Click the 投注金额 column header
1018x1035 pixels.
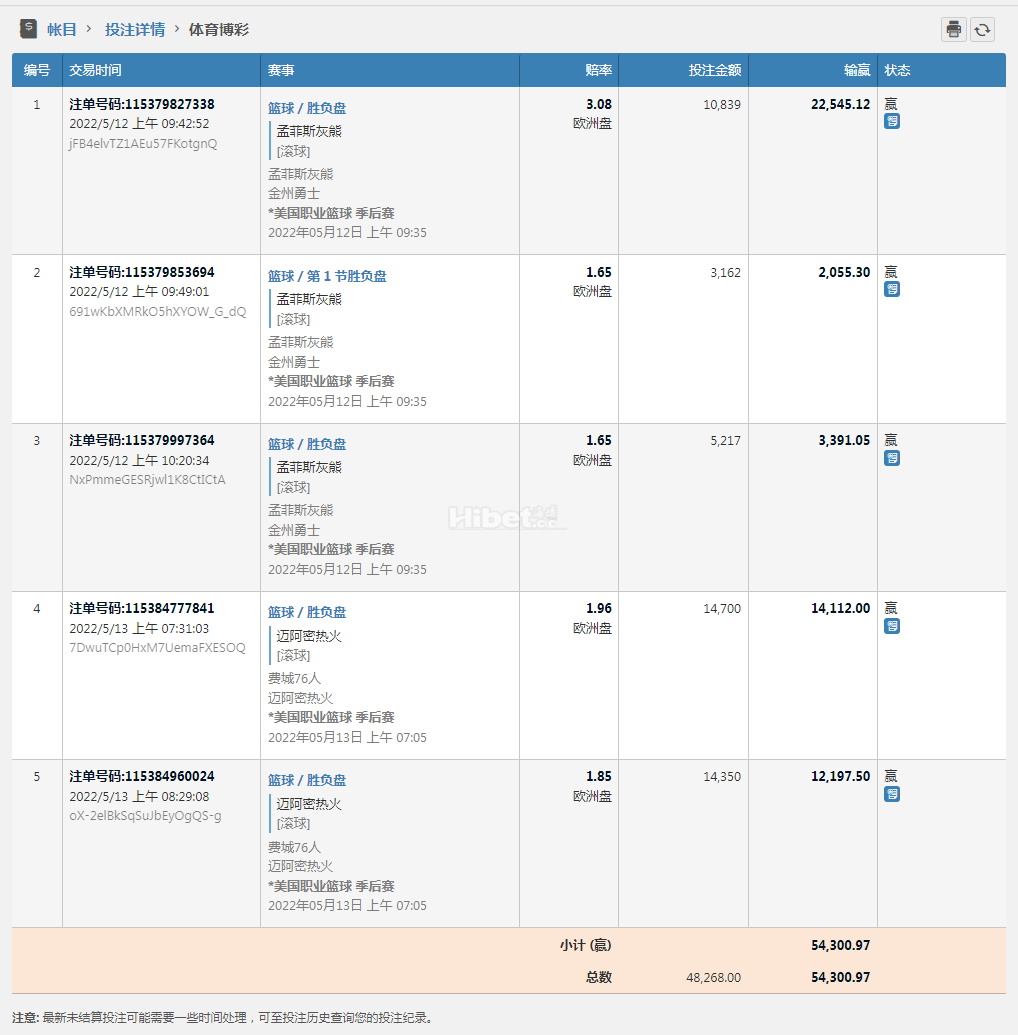[x=714, y=70]
